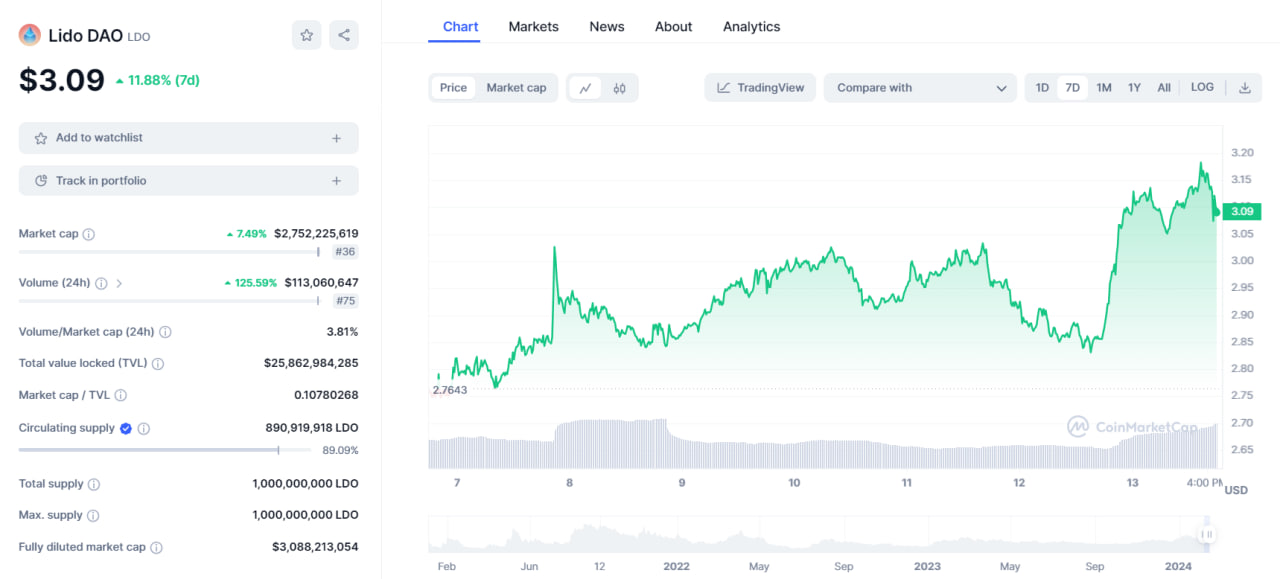Click Circulating supply verified badge
The height and width of the screenshot is (579, 1280).
(x=126, y=428)
